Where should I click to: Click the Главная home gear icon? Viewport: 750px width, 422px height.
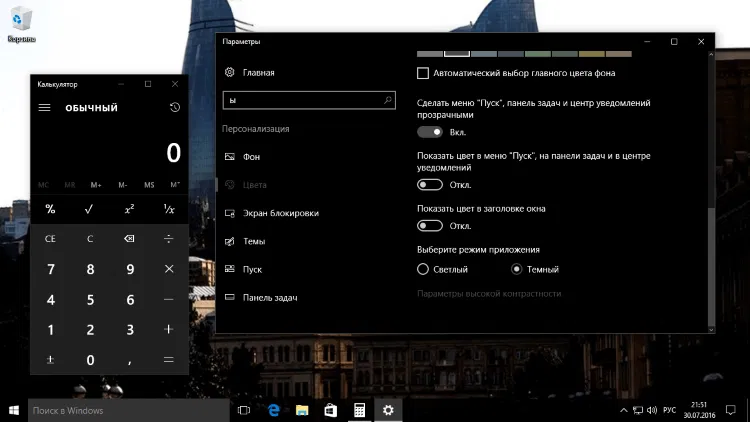tap(230, 73)
